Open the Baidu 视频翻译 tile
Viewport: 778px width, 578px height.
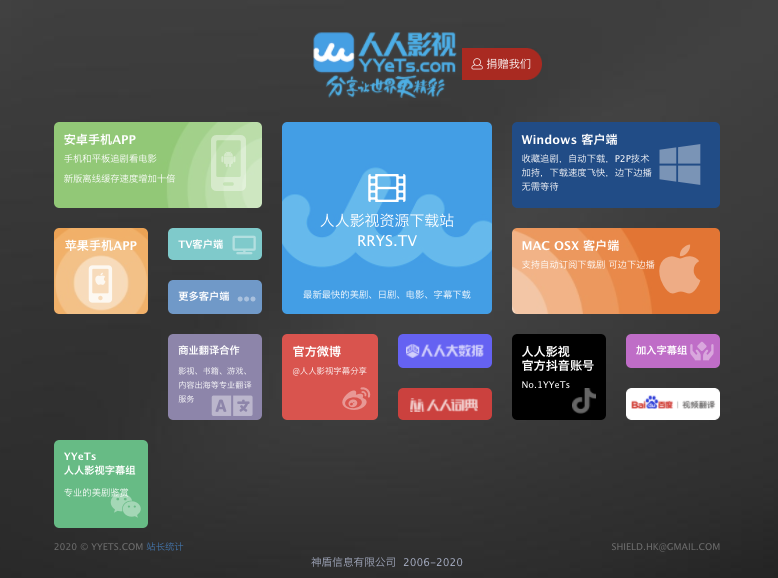(673, 404)
